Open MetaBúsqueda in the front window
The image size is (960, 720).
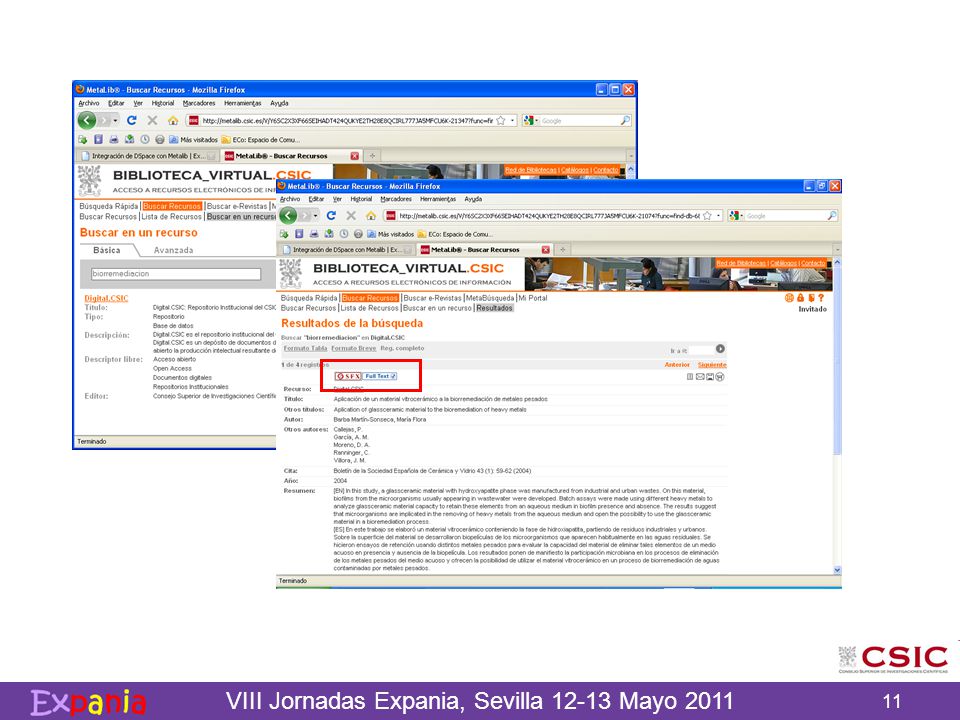point(490,298)
